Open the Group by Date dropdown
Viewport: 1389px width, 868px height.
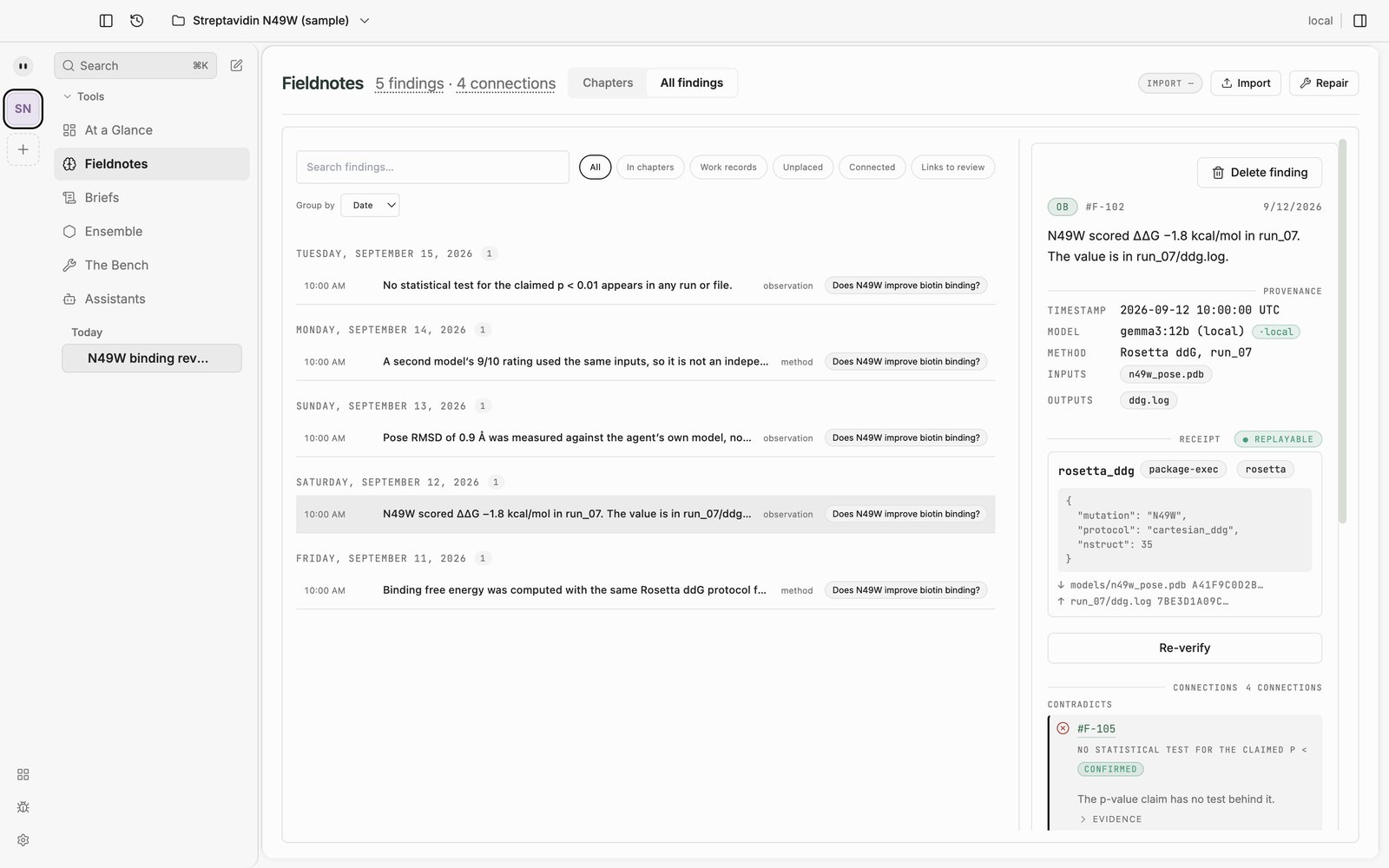click(x=371, y=206)
